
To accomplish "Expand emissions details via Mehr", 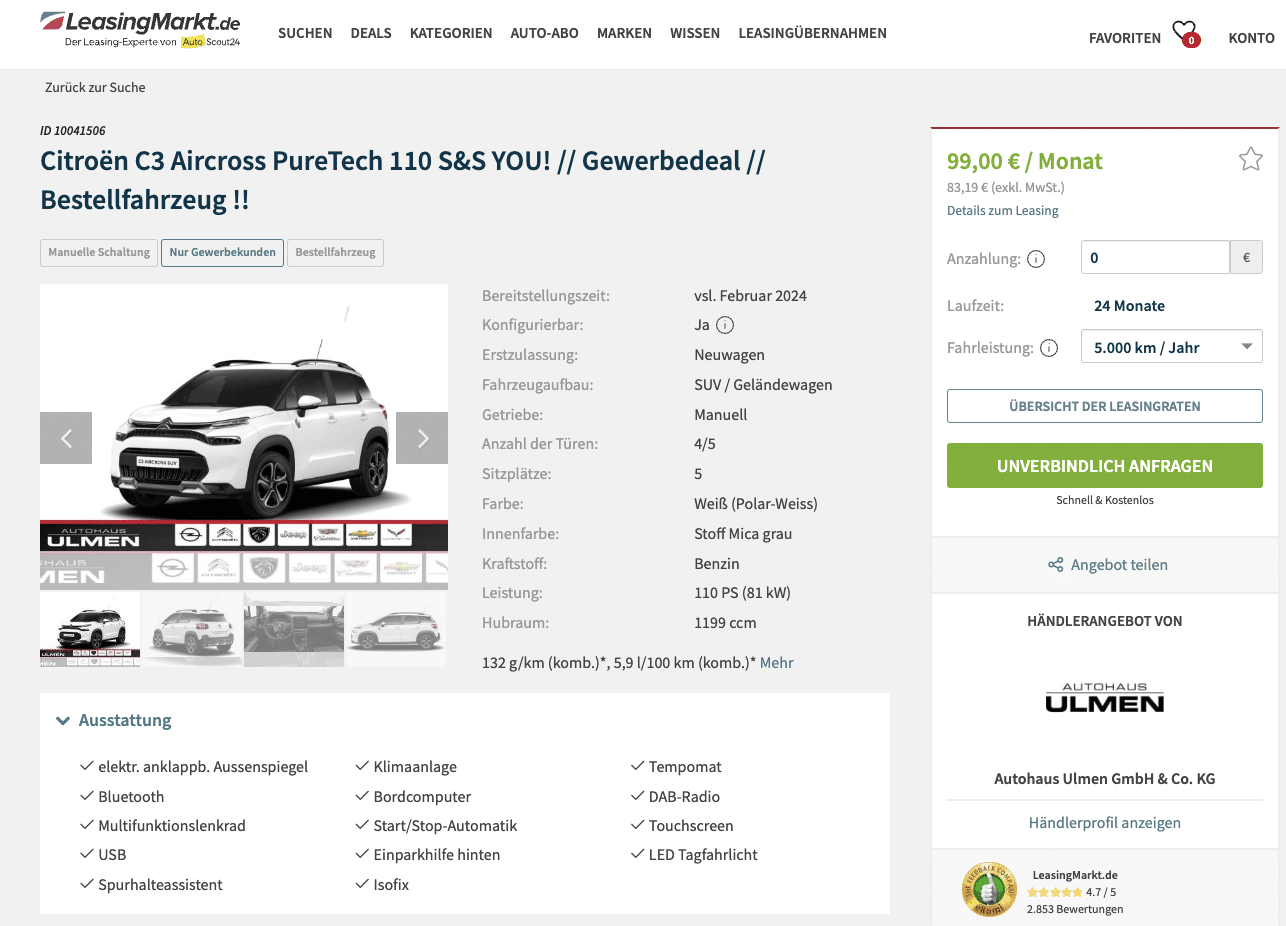I will pos(777,663).
